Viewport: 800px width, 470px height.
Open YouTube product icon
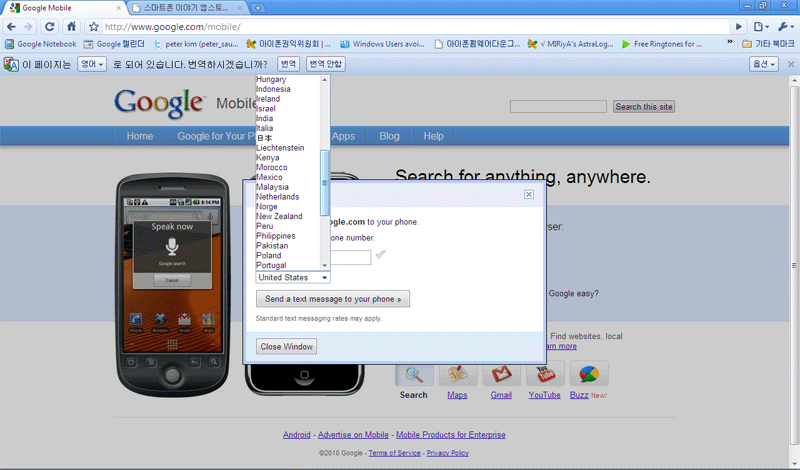point(545,375)
